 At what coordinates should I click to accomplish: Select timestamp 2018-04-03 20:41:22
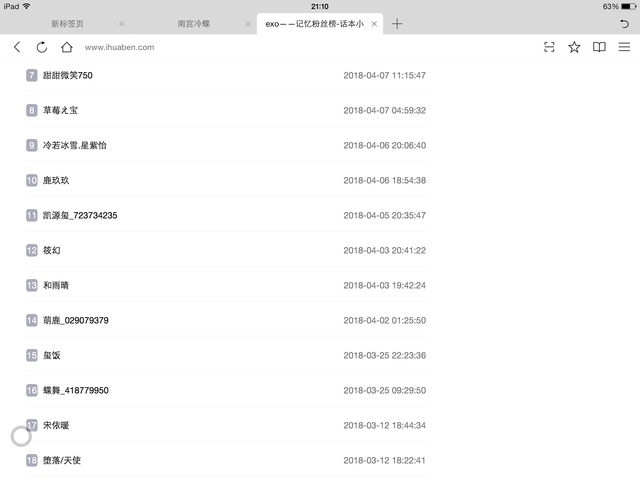click(384, 251)
